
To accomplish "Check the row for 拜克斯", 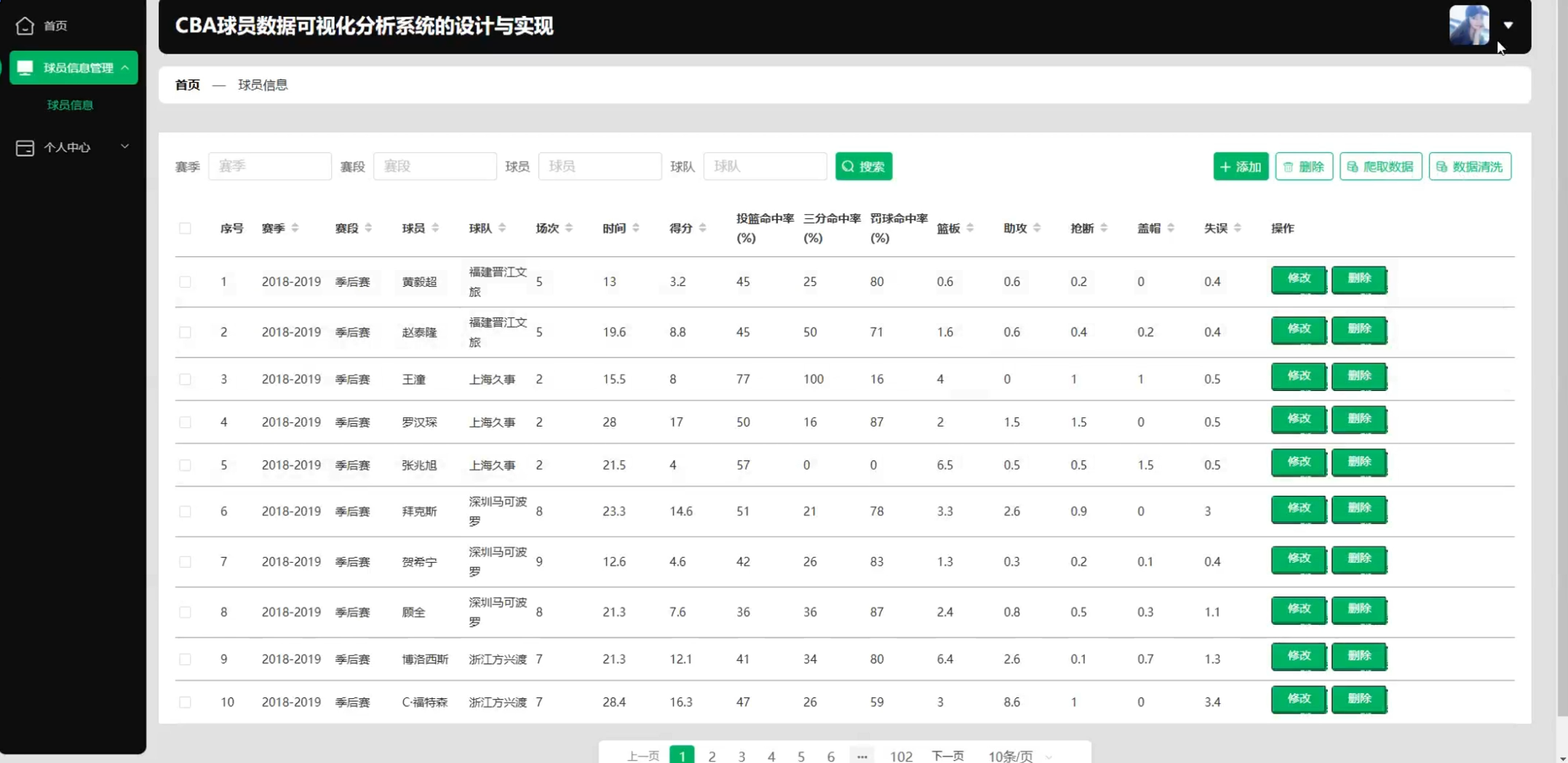I will [x=185, y=511].
